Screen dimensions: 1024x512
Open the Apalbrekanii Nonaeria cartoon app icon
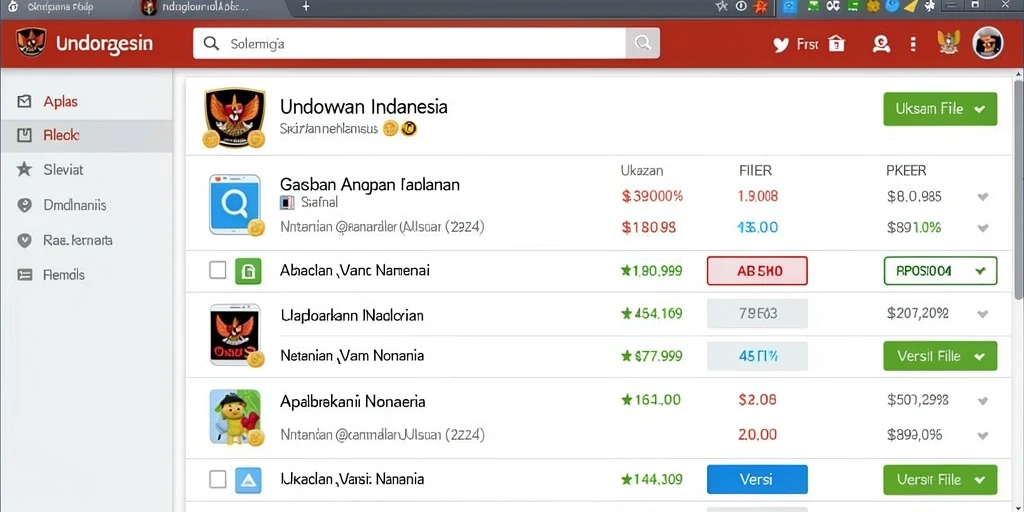[235, 417]
